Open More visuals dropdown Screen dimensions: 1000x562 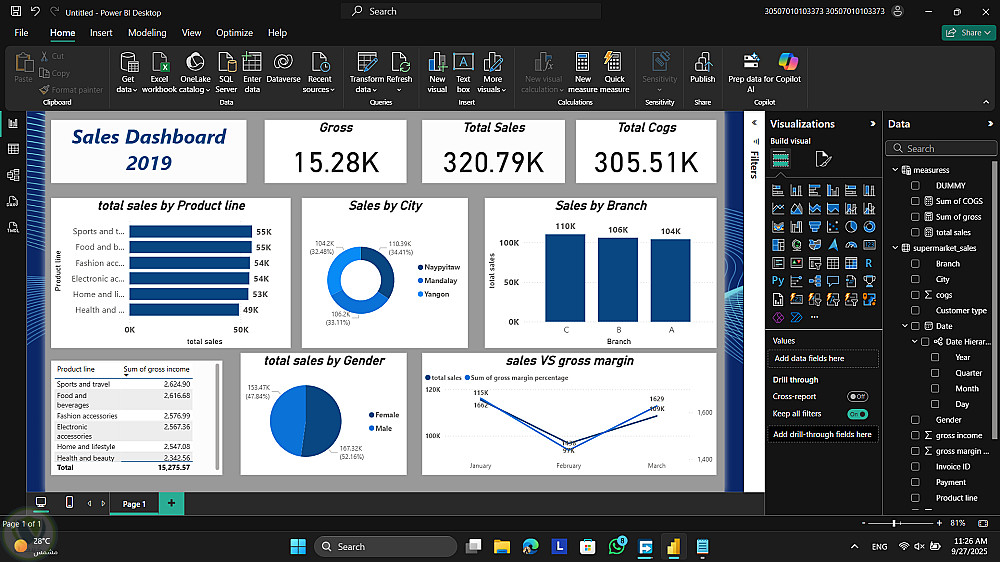pos(492,72)
